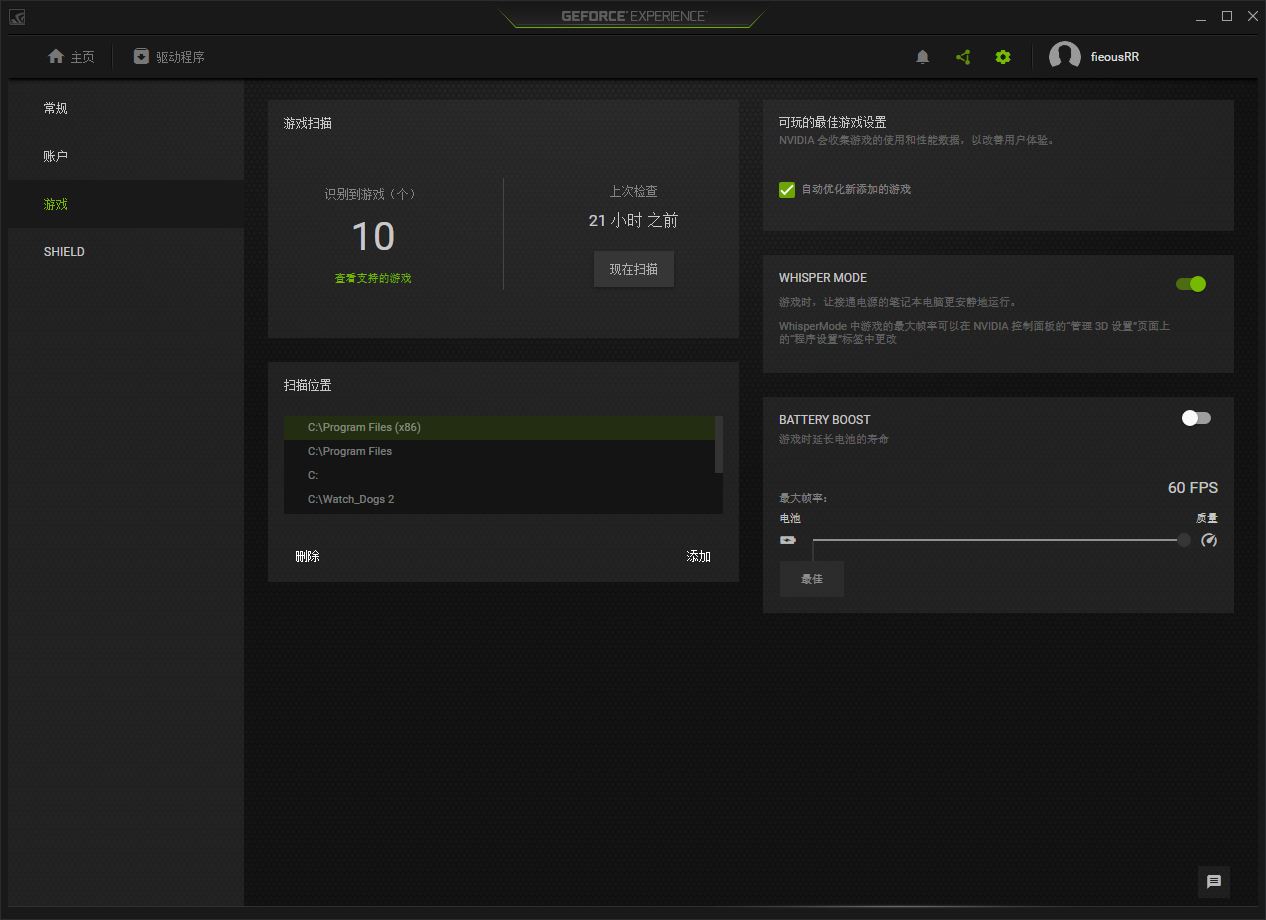1266x920 pixels.
Task: Turn off the Whisper Mode toggle
Action: tap(1191, 284)
